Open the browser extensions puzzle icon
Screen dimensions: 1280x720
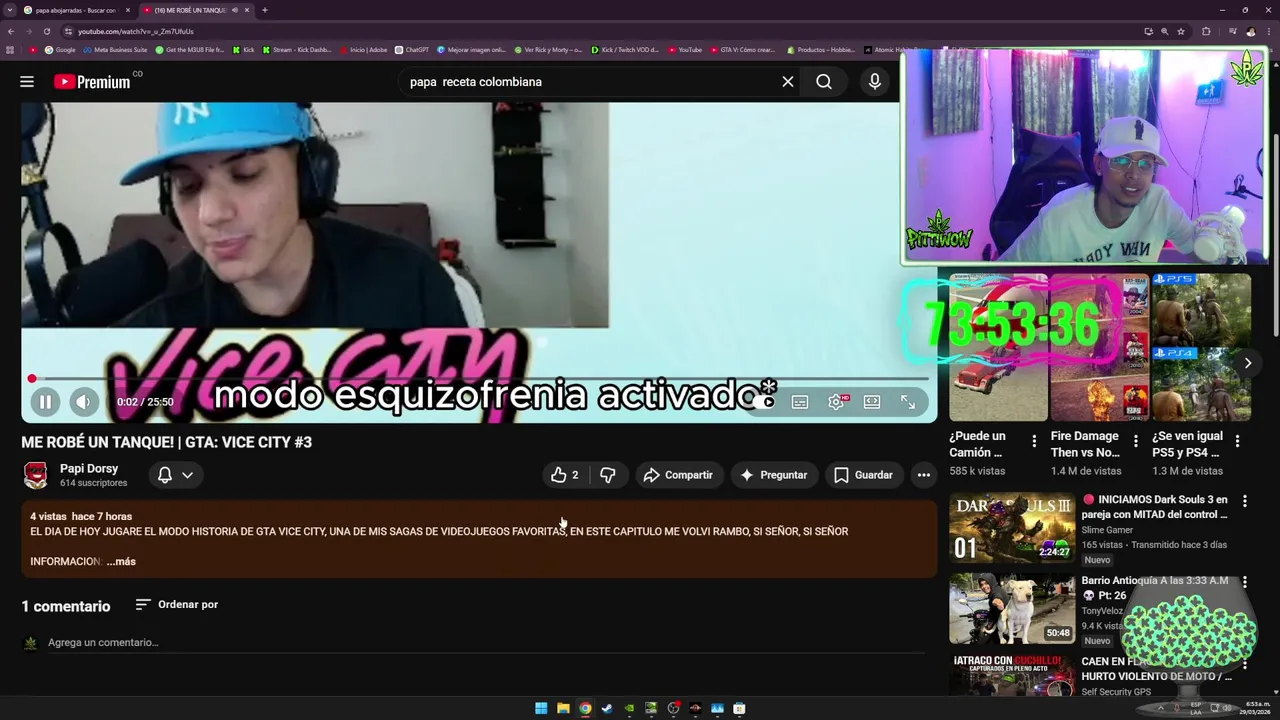click(1206, 31)
